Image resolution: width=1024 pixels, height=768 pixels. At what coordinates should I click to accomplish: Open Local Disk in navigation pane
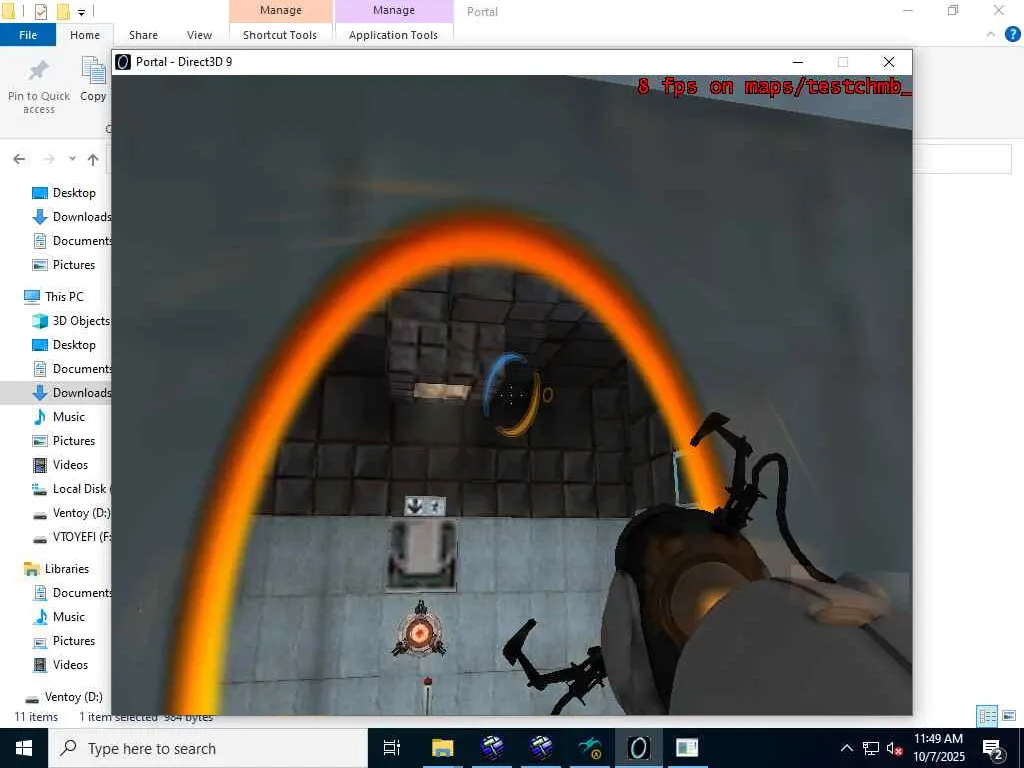(x=72, y=488)
